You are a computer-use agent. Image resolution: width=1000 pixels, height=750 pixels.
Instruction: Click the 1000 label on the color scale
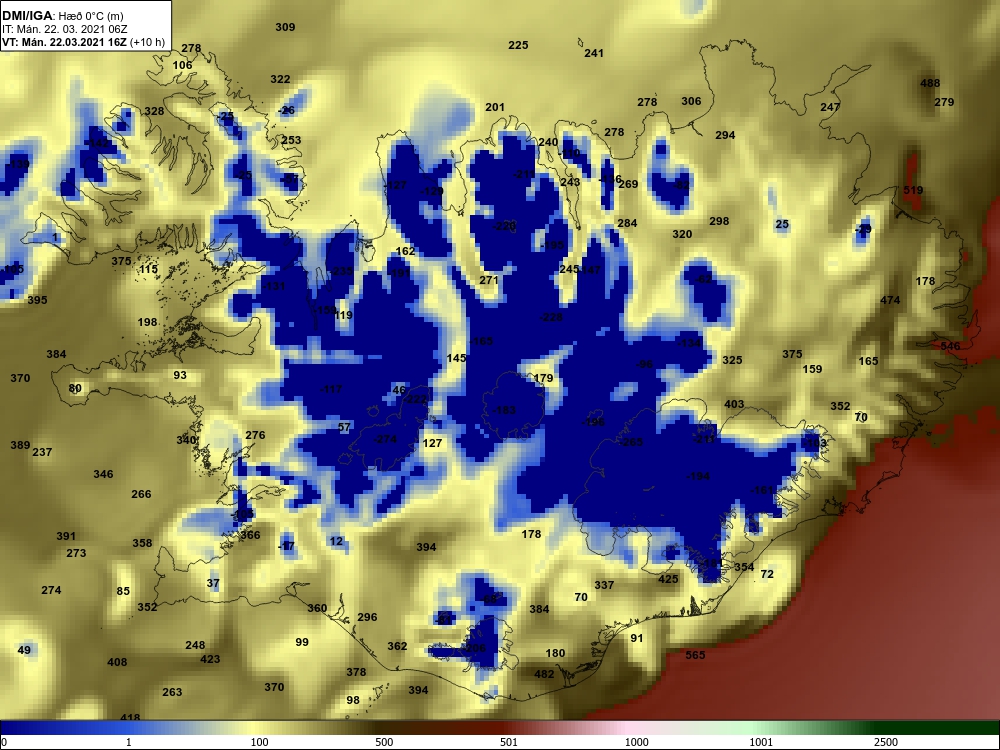pos(636,742)
